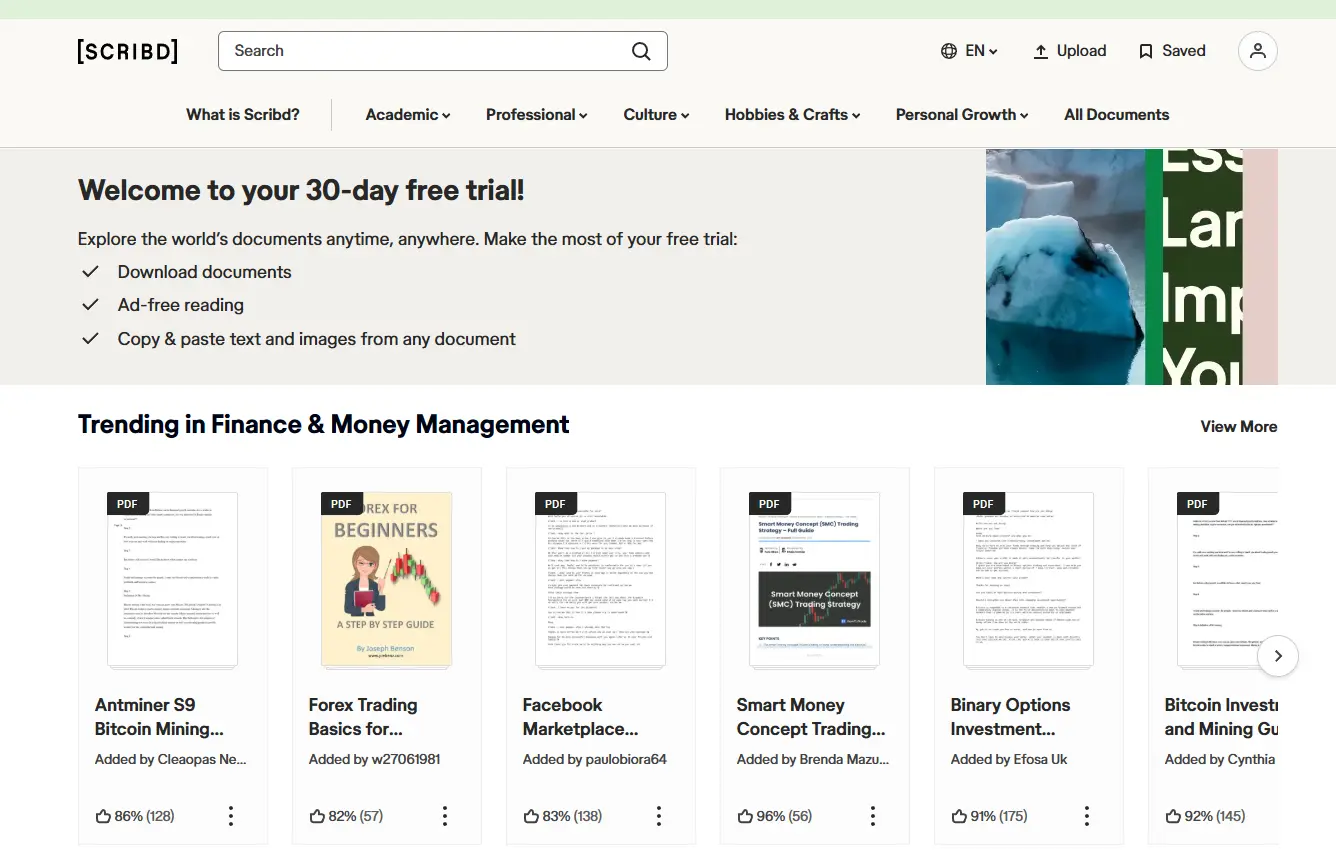The width and height of the screenshot is (1336, 865).
Task: Click the iceberg promo banner image
Action: (x=1132, y=267)
